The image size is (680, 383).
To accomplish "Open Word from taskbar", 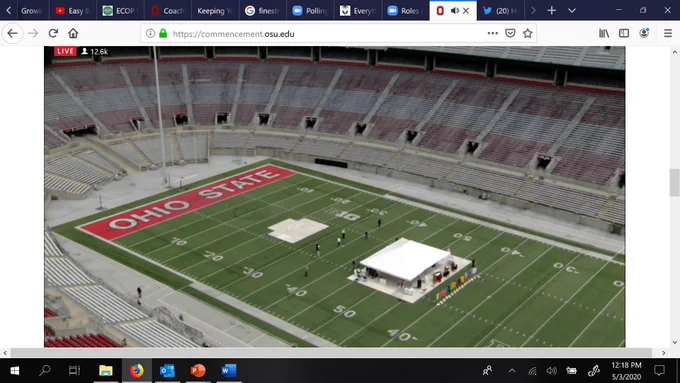I will tap(229, 370).
